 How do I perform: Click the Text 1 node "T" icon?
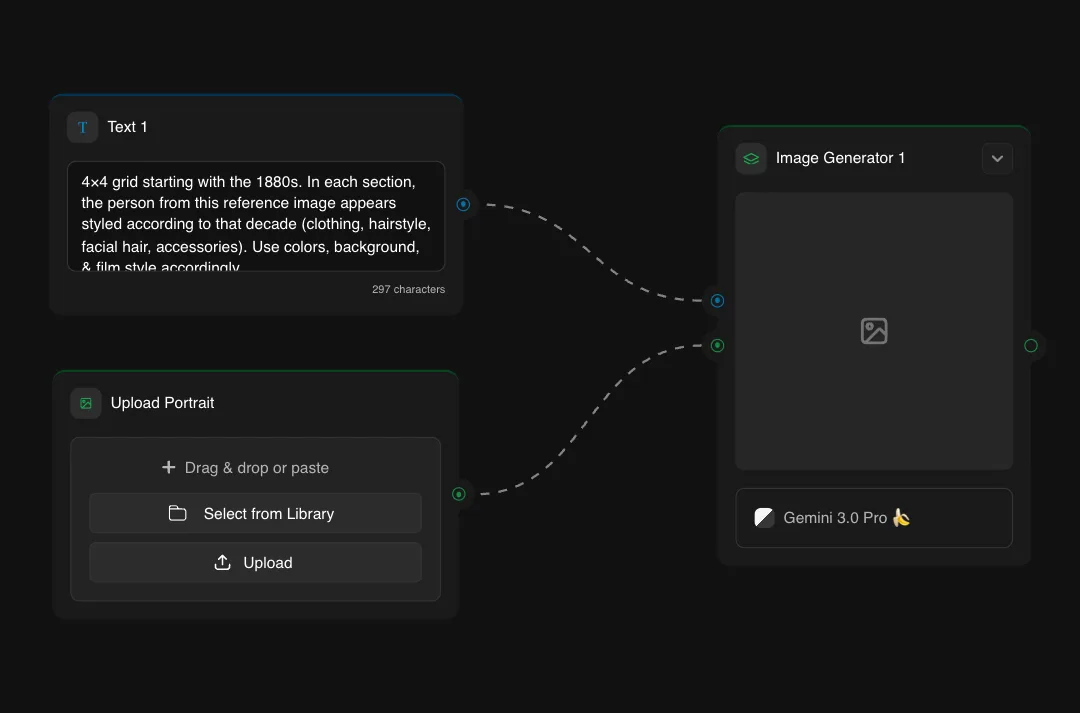click(x=82, y=127)
